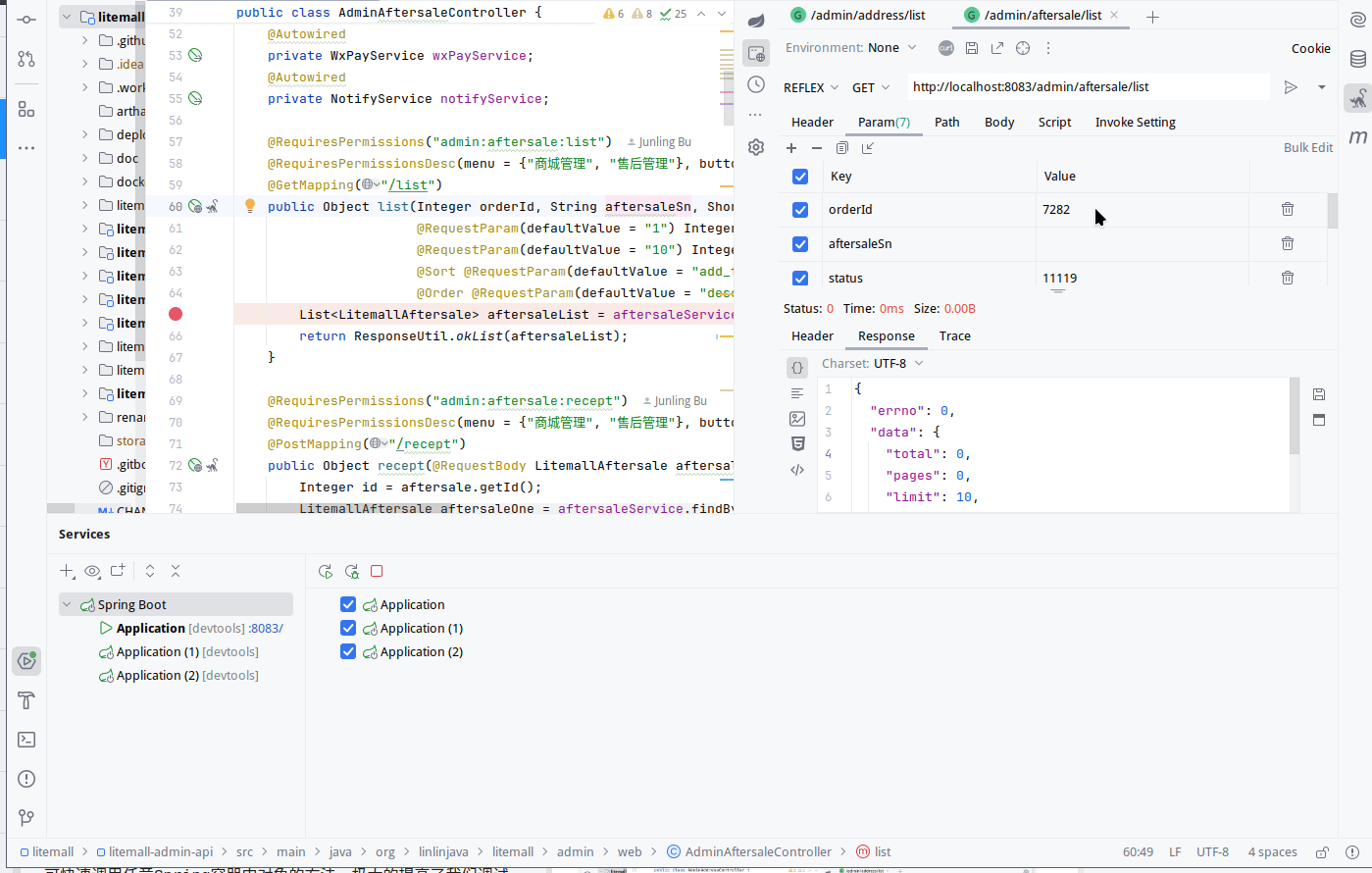Click the Spring leaf icon in sidebar
Viewport: 1372px width, 873px height.
[756, 21]
